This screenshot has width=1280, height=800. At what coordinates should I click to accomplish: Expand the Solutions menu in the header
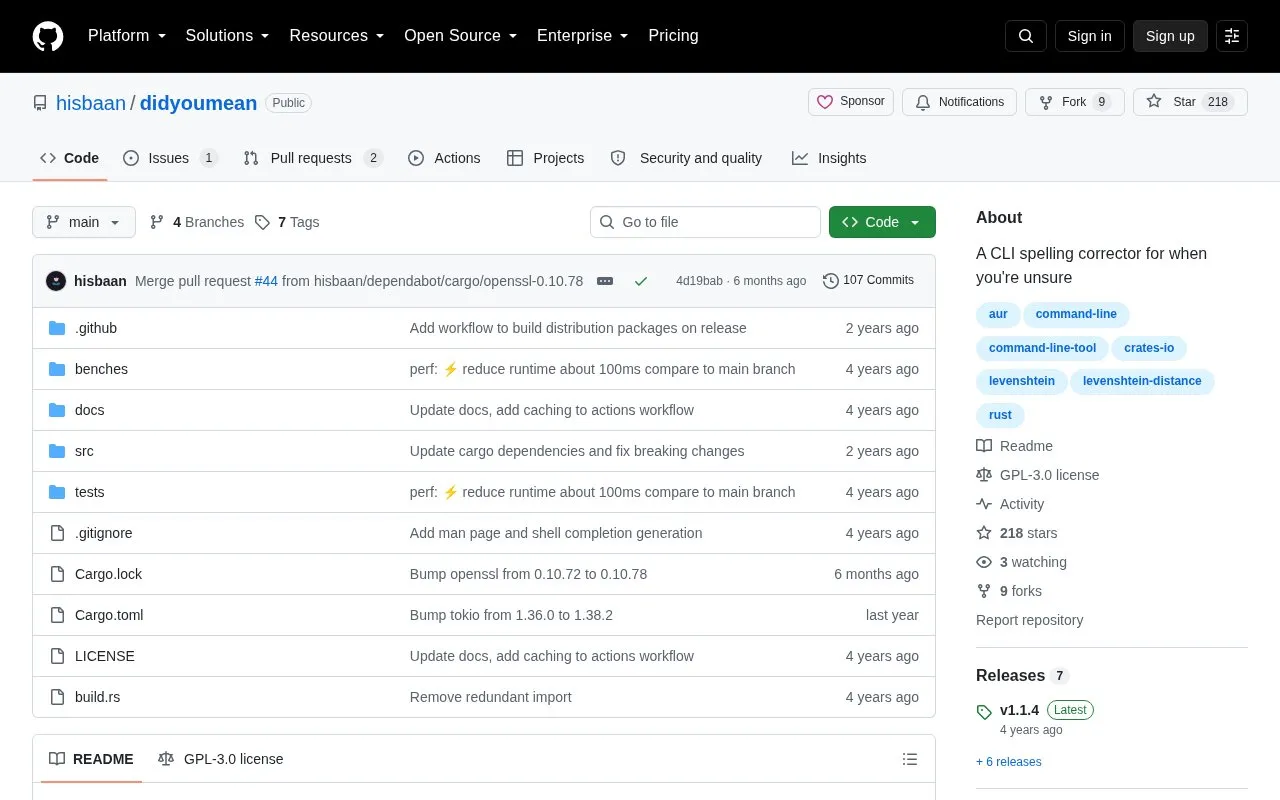click(x=227, y=36)
